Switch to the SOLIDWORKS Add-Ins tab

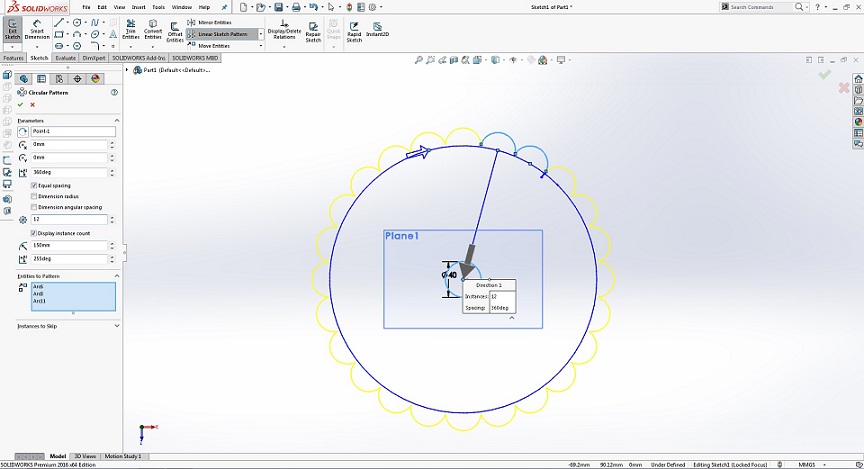pos(139,58)
